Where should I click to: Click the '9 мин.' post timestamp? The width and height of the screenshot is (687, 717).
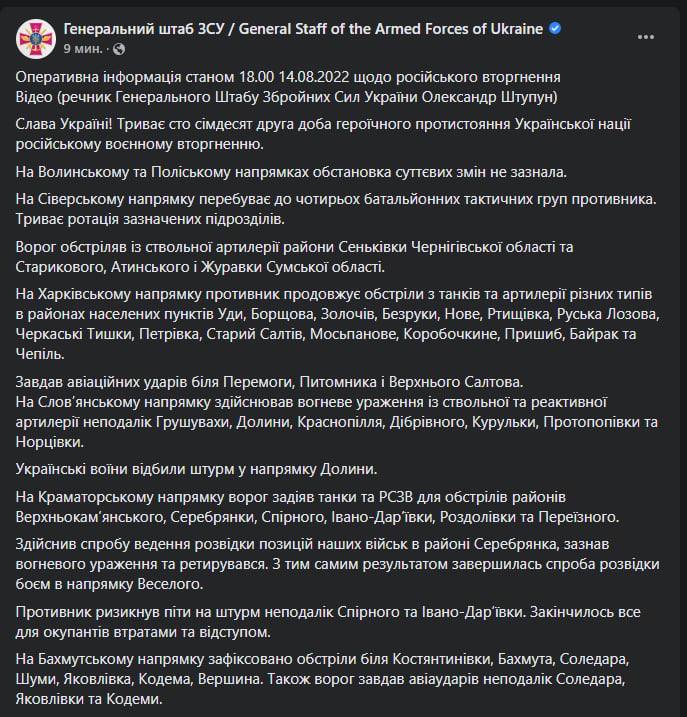tap(83, 48)
